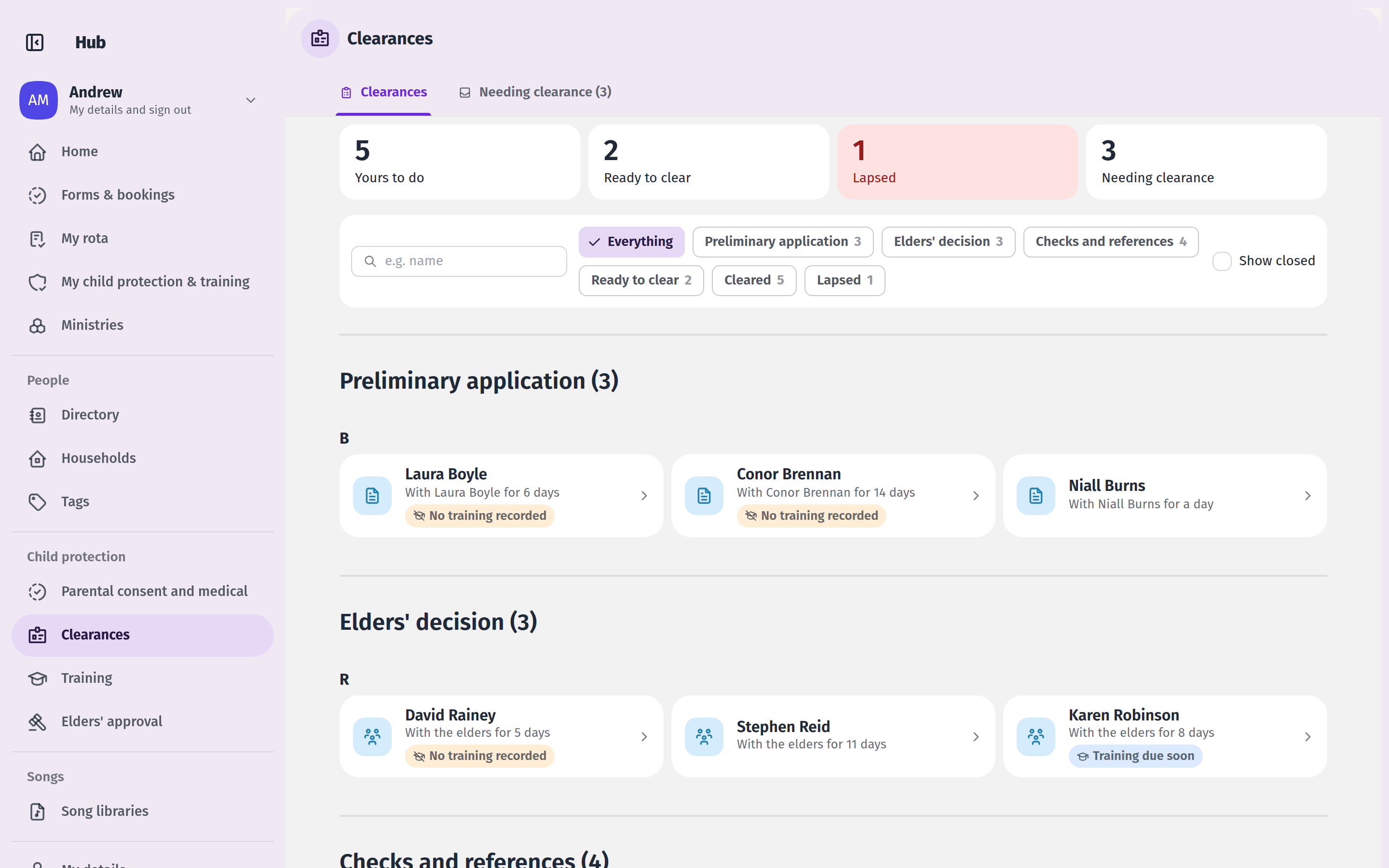Screen dimensions: 1389x868
Task: Go to My rota in the sidebar
Action: [142, 238]
